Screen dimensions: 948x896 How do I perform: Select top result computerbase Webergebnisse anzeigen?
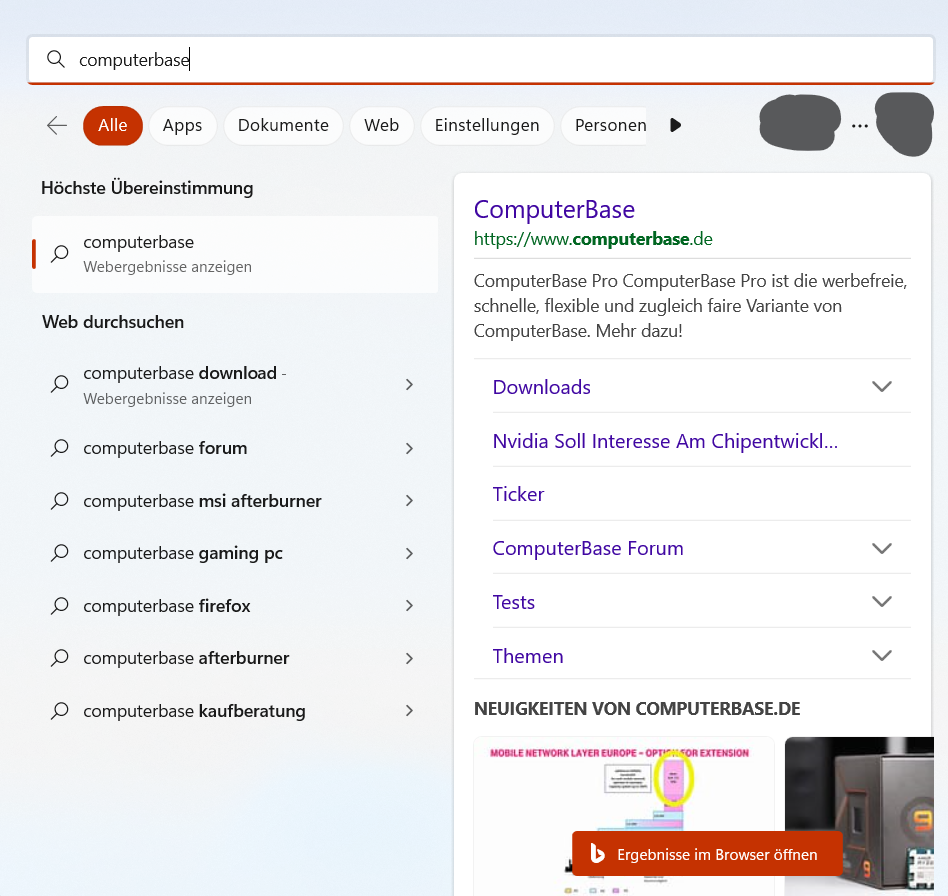tap(235, 255)
